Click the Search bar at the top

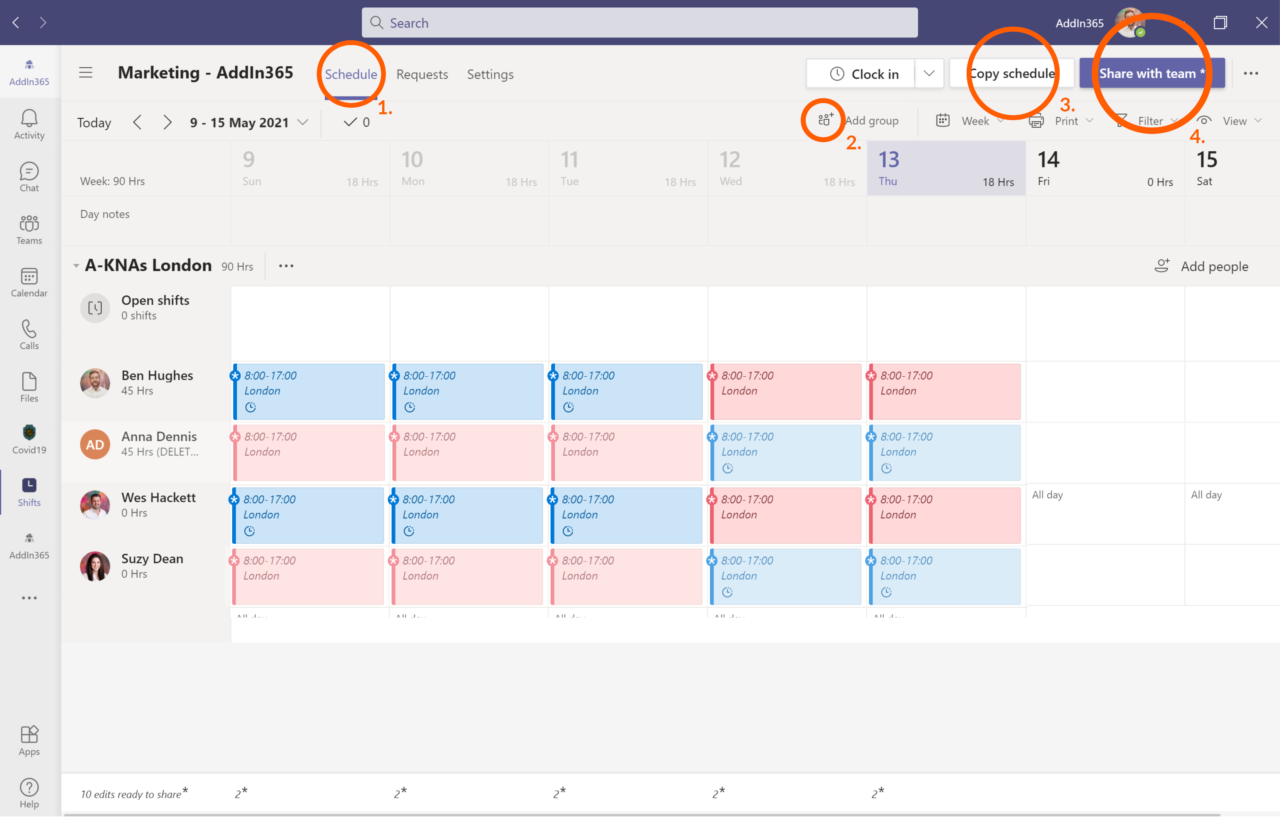click(x=640, y=22)
